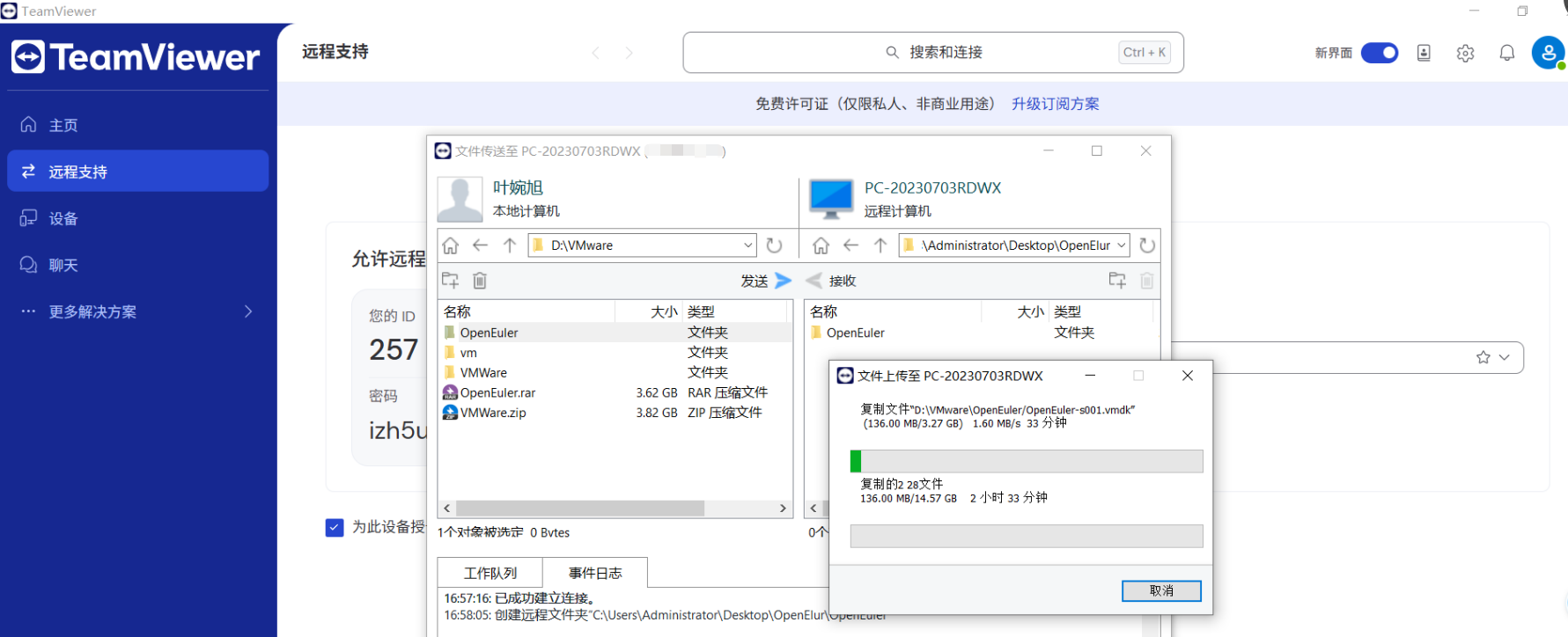Cancel the file upload with 取消
The width and height of the screenshot is (1568, 637).
click(1160, 590)
